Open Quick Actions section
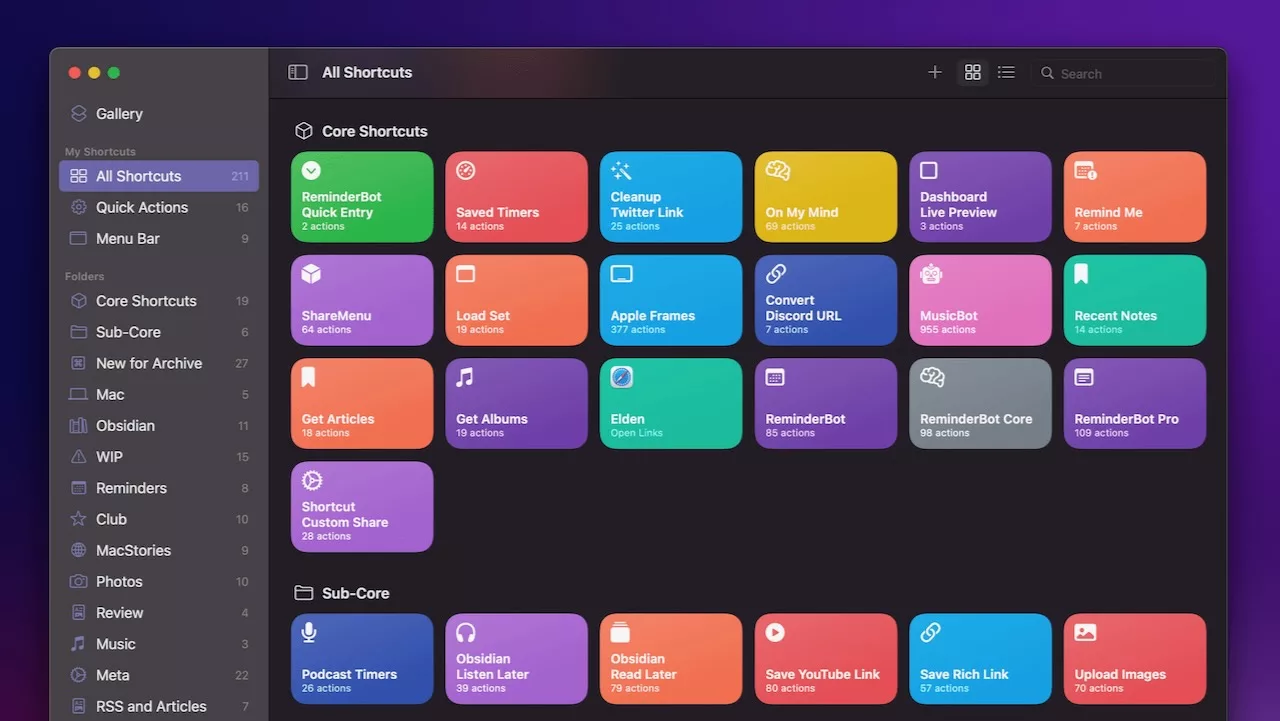 [159, 207]
